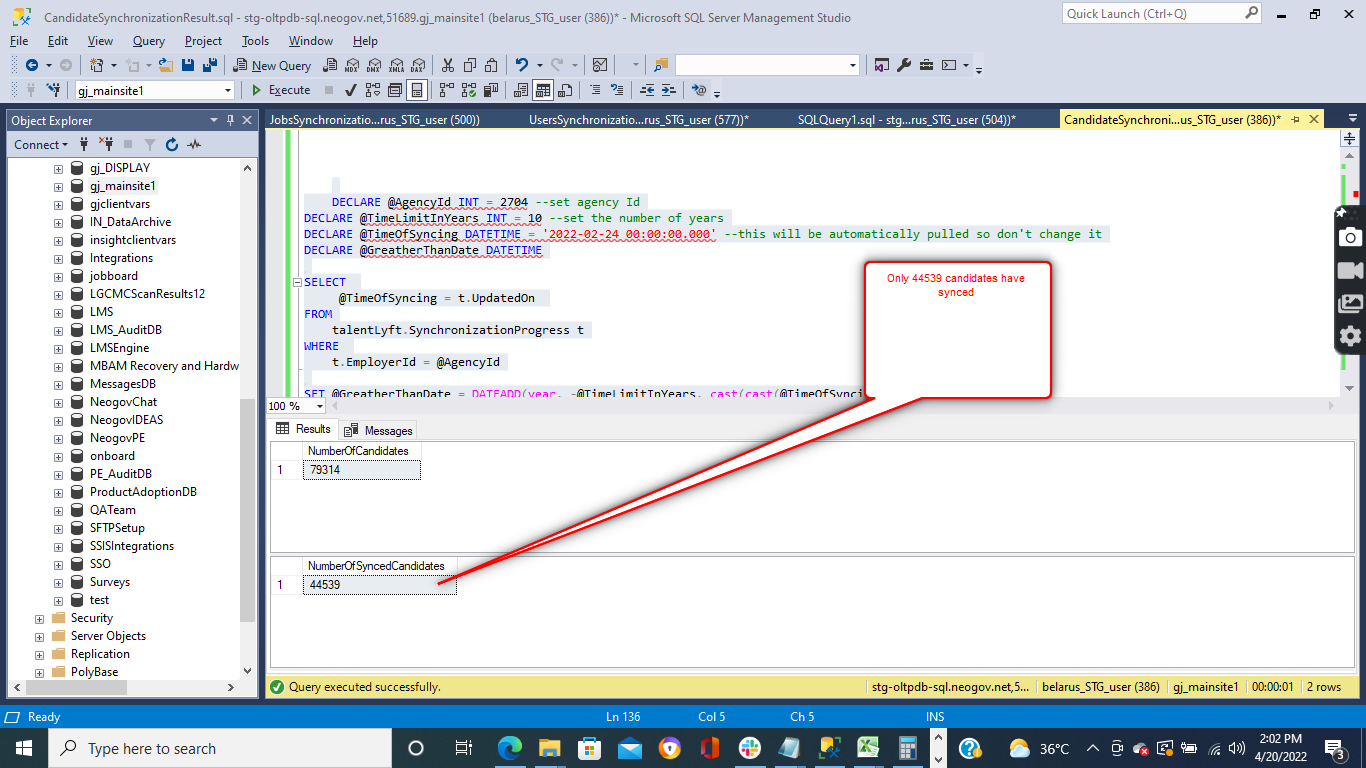Click the Parse checkmark icon
The image size is (1366, 768).
(x=351, y=90)
